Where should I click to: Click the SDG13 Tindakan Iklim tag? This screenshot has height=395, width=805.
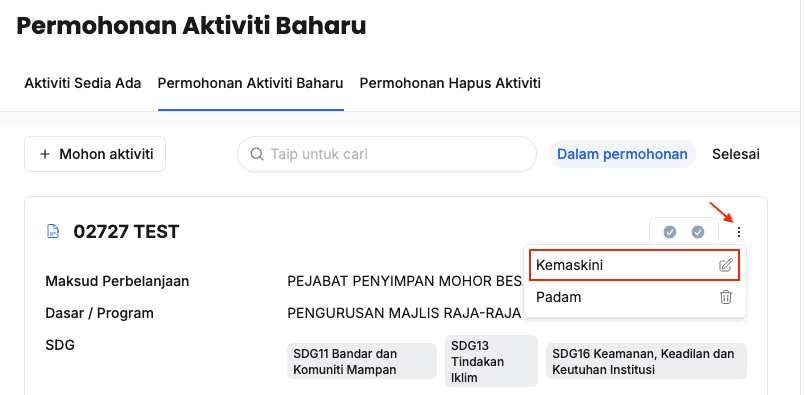(491, 361)
